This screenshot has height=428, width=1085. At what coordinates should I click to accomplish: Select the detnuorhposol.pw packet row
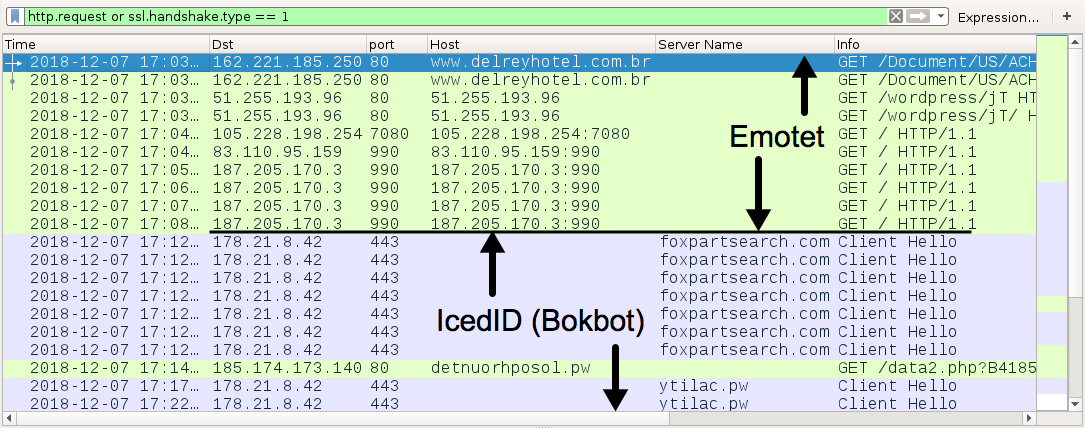pos(520,369)
